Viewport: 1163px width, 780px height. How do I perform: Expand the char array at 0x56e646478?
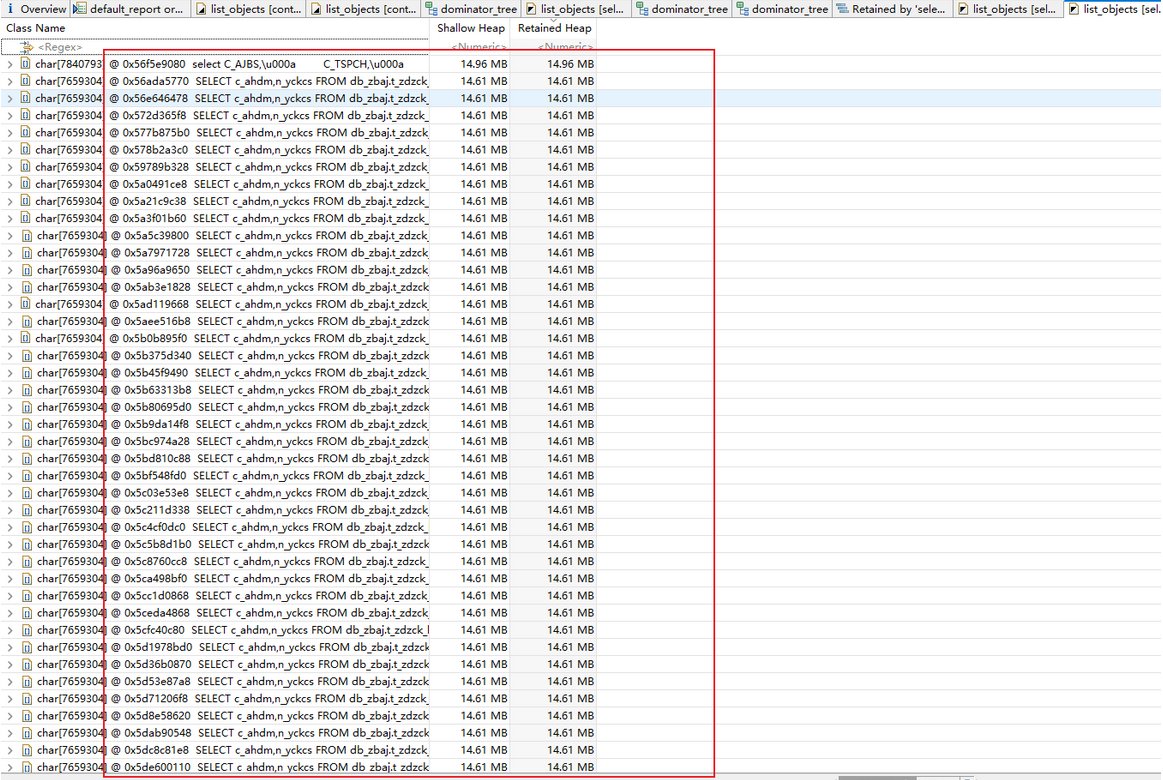pyautogui.click(x=10, y=99)
